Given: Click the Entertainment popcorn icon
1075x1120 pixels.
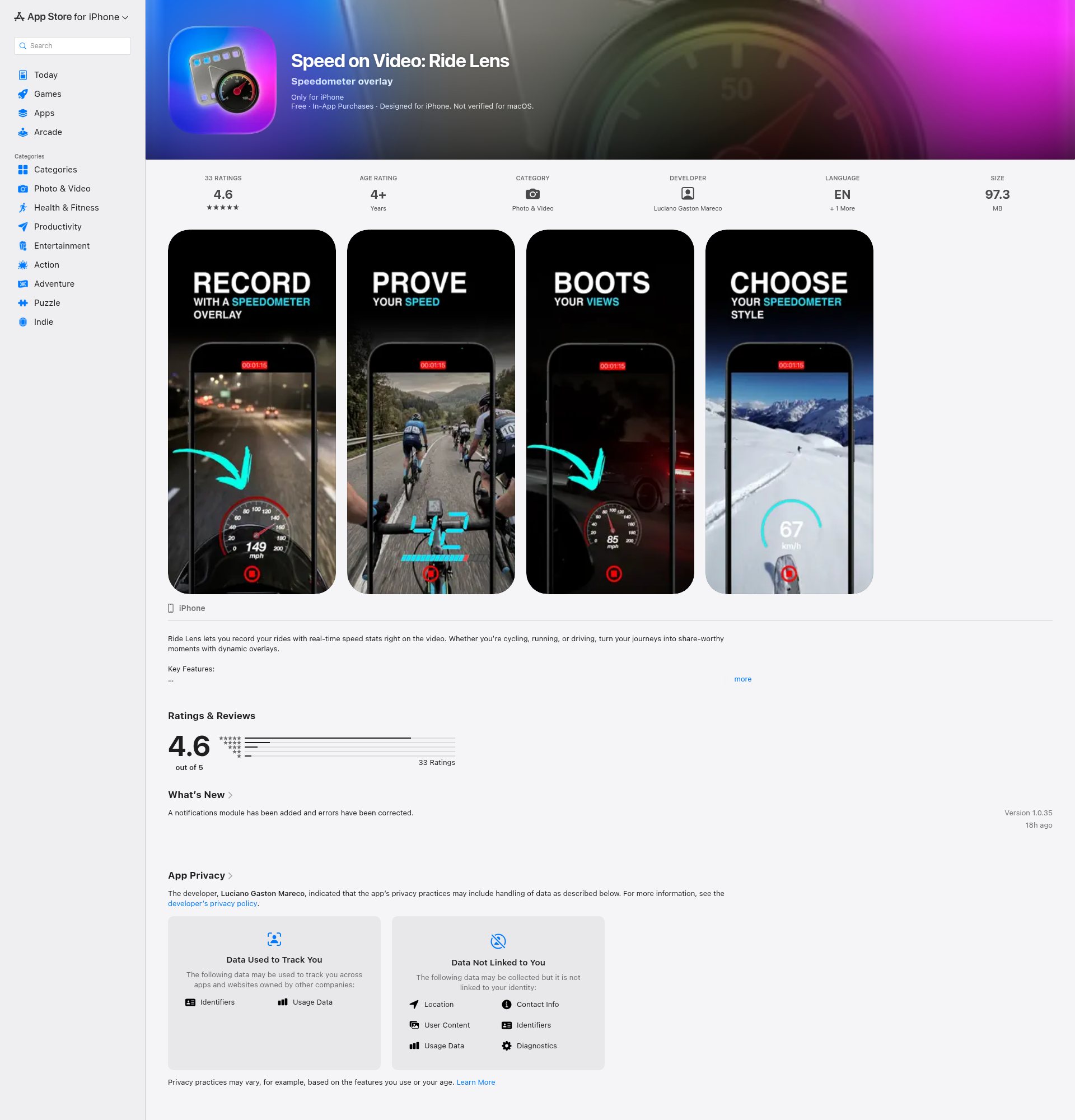Looking at the screenshot, I should (x=23, y=246).
